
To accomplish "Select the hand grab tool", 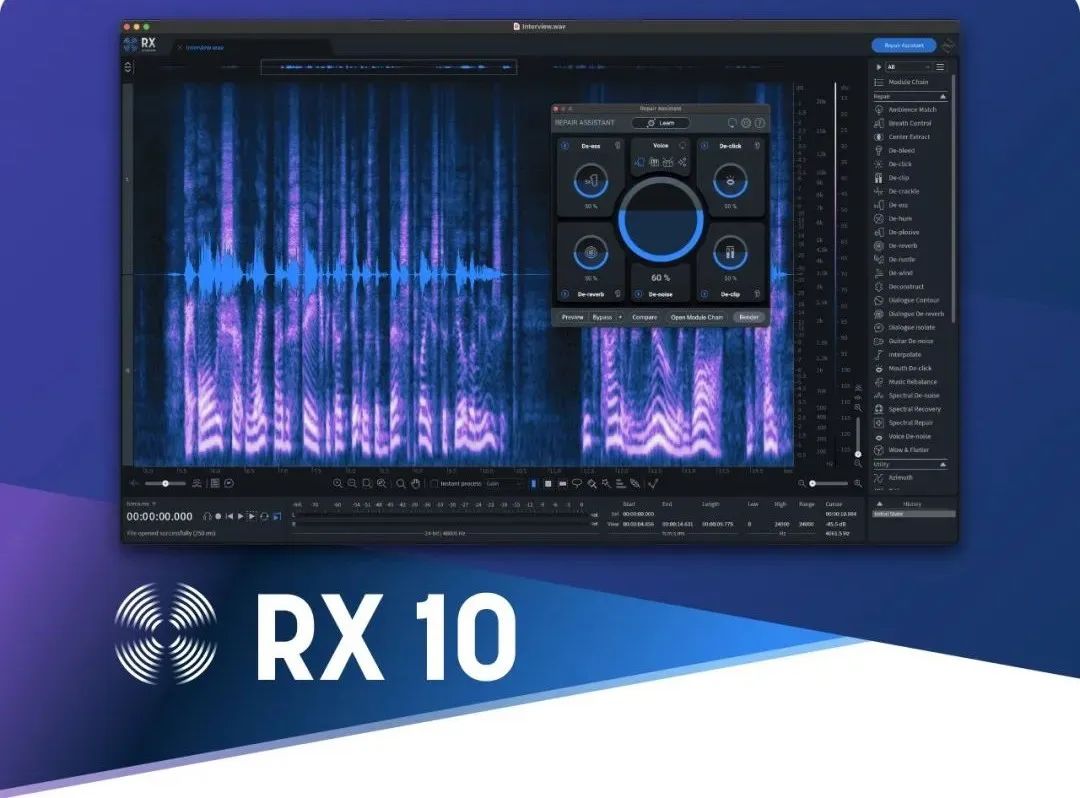I will tap(415, 484).
